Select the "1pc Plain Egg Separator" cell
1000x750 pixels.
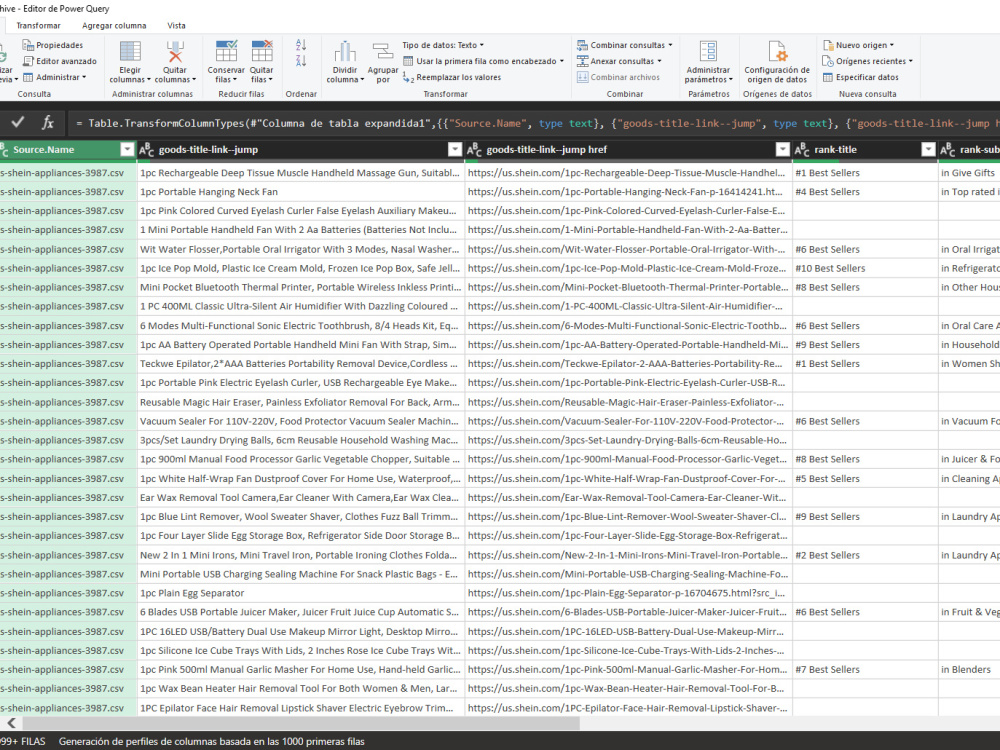coord(301,593)
